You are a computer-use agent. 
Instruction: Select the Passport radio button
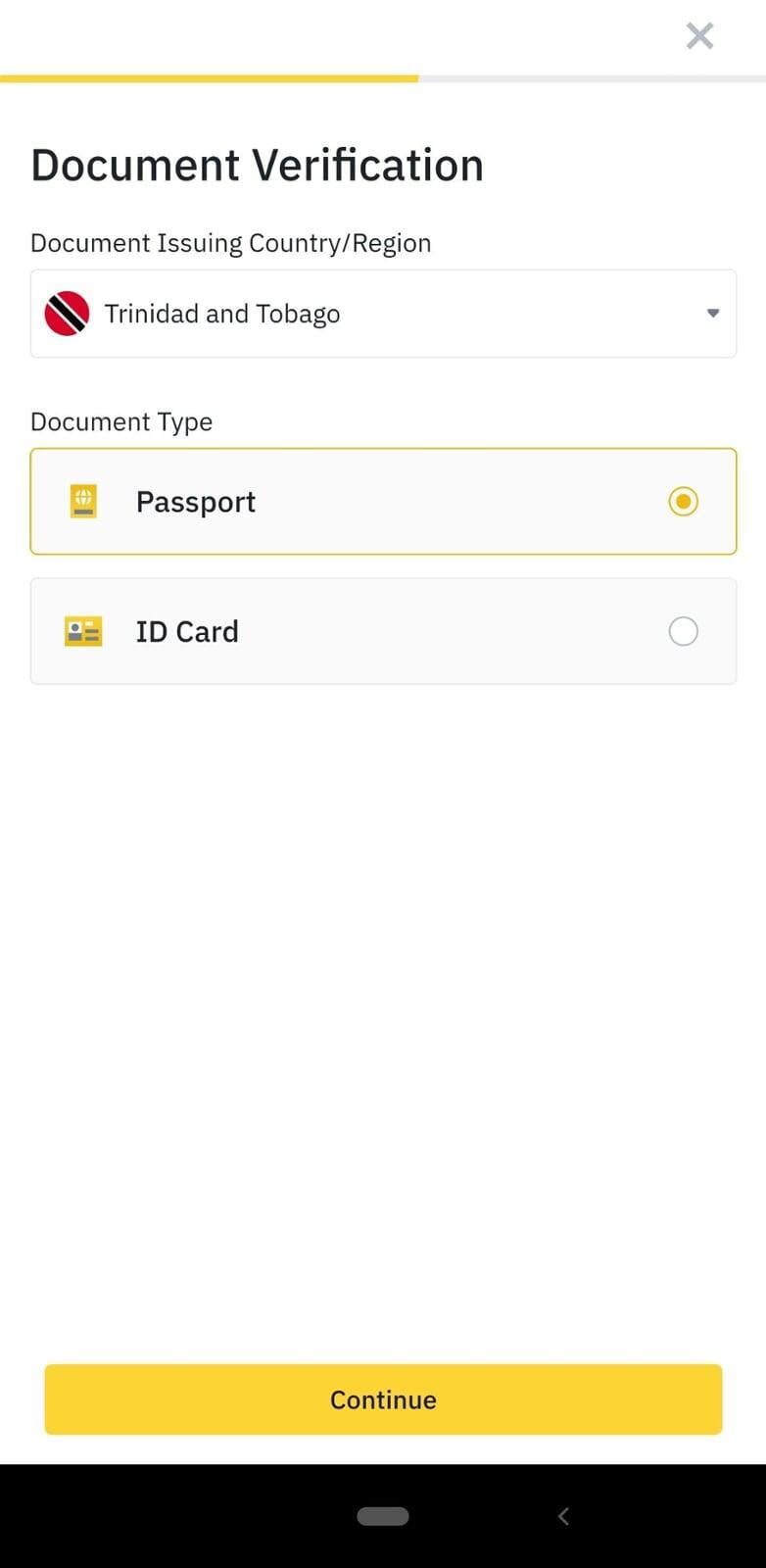coord(683,502)
